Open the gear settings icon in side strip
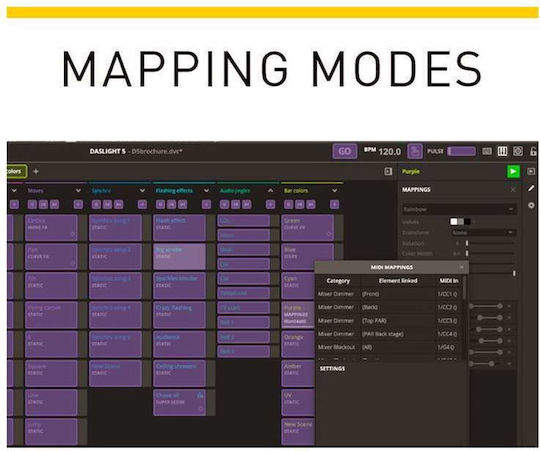 (531, 205)
